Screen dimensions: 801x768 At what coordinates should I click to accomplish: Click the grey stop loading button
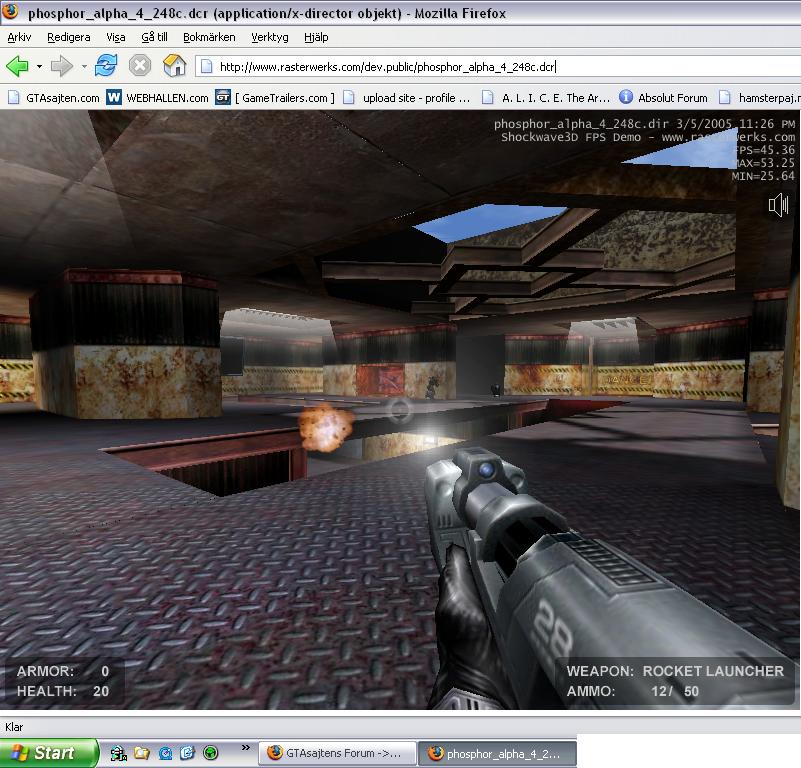click(x=139, y=66)
